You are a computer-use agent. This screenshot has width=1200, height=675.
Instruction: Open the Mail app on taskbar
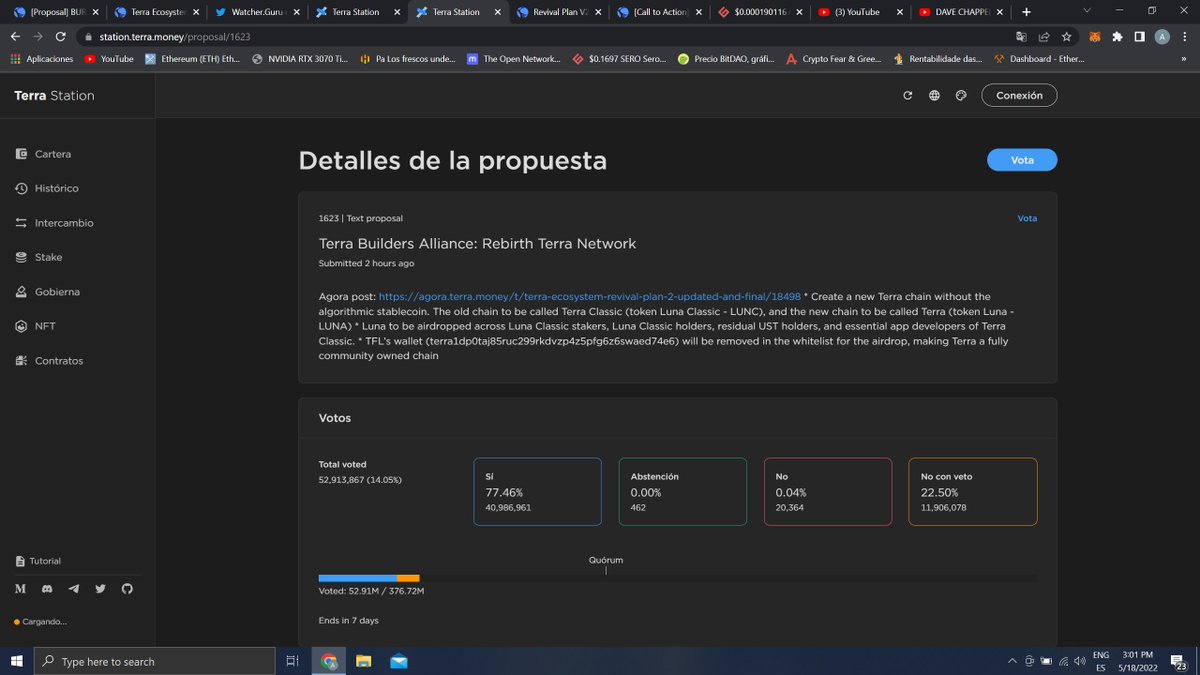398,661
